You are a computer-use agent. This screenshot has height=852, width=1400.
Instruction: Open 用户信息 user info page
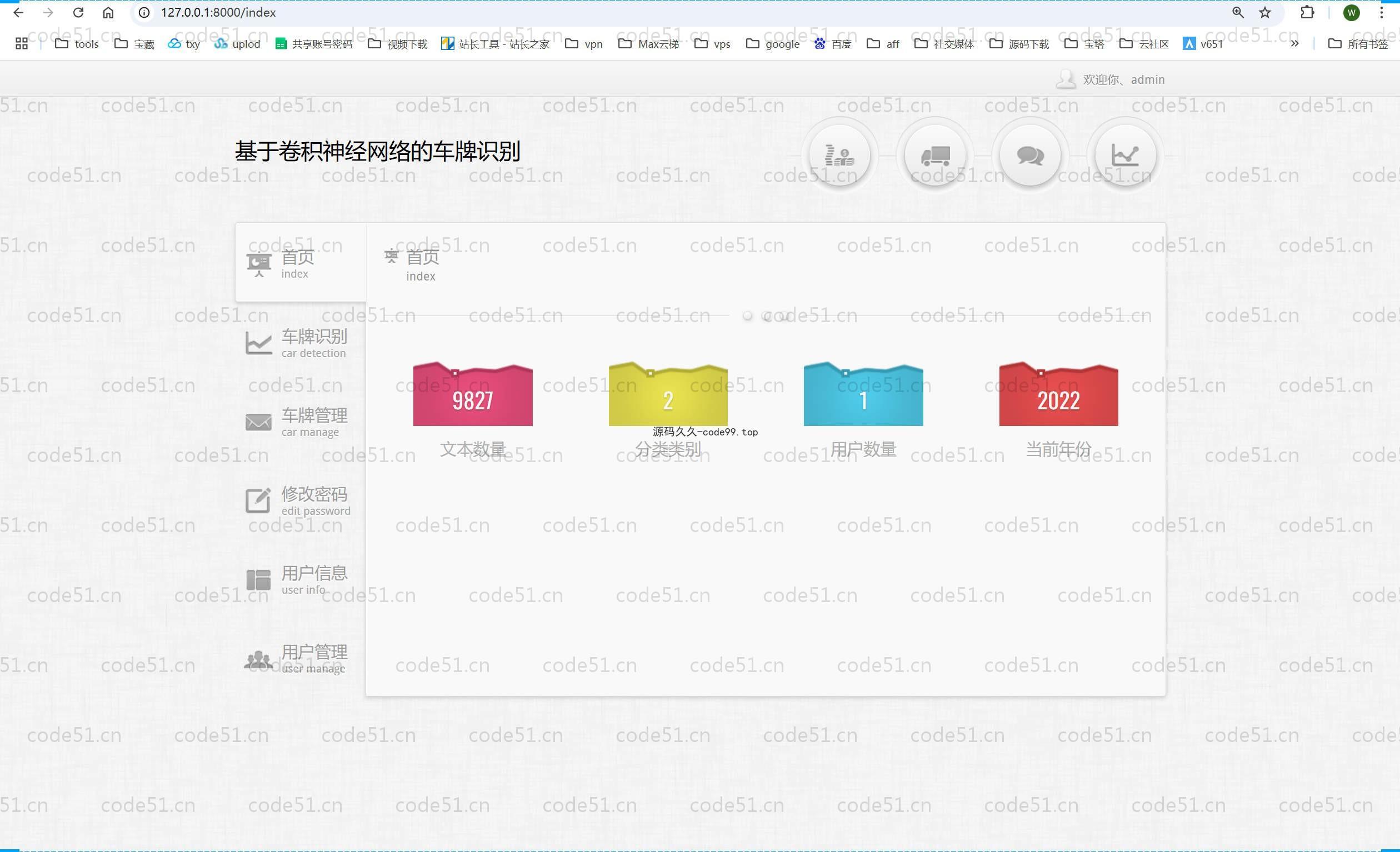[x=301, y=579]
